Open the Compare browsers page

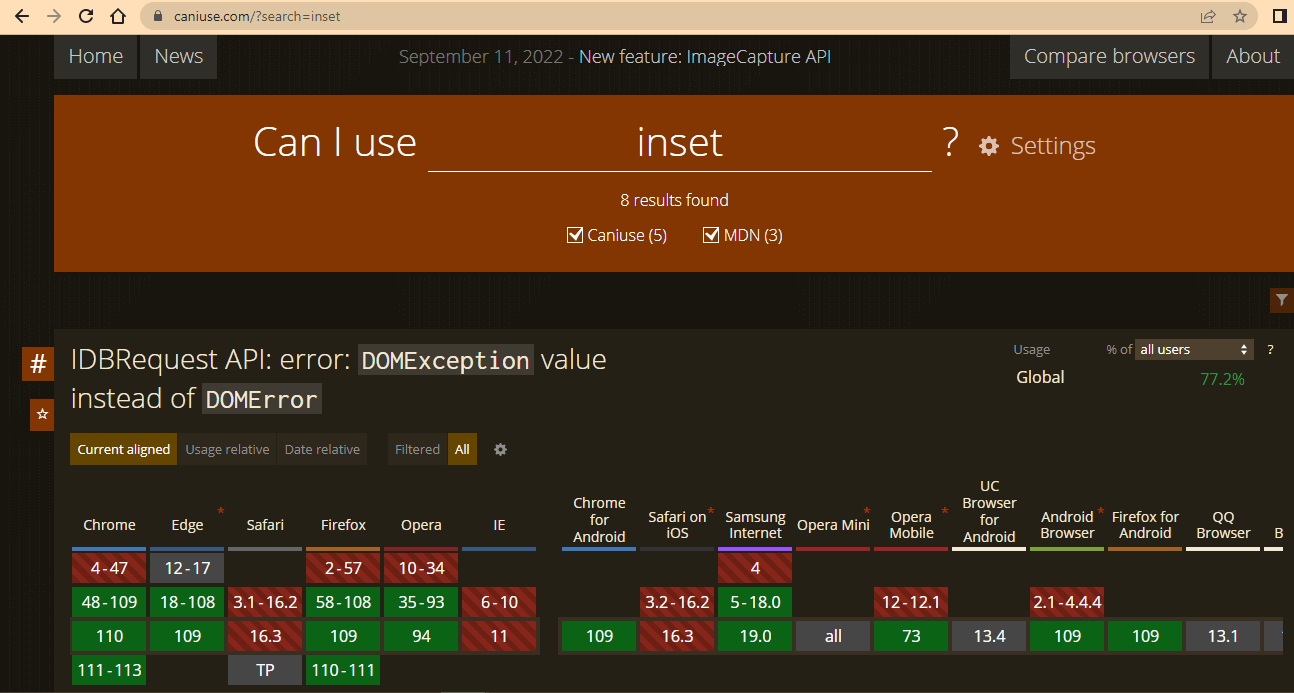pyautogui.click(x=1108, y=56)
